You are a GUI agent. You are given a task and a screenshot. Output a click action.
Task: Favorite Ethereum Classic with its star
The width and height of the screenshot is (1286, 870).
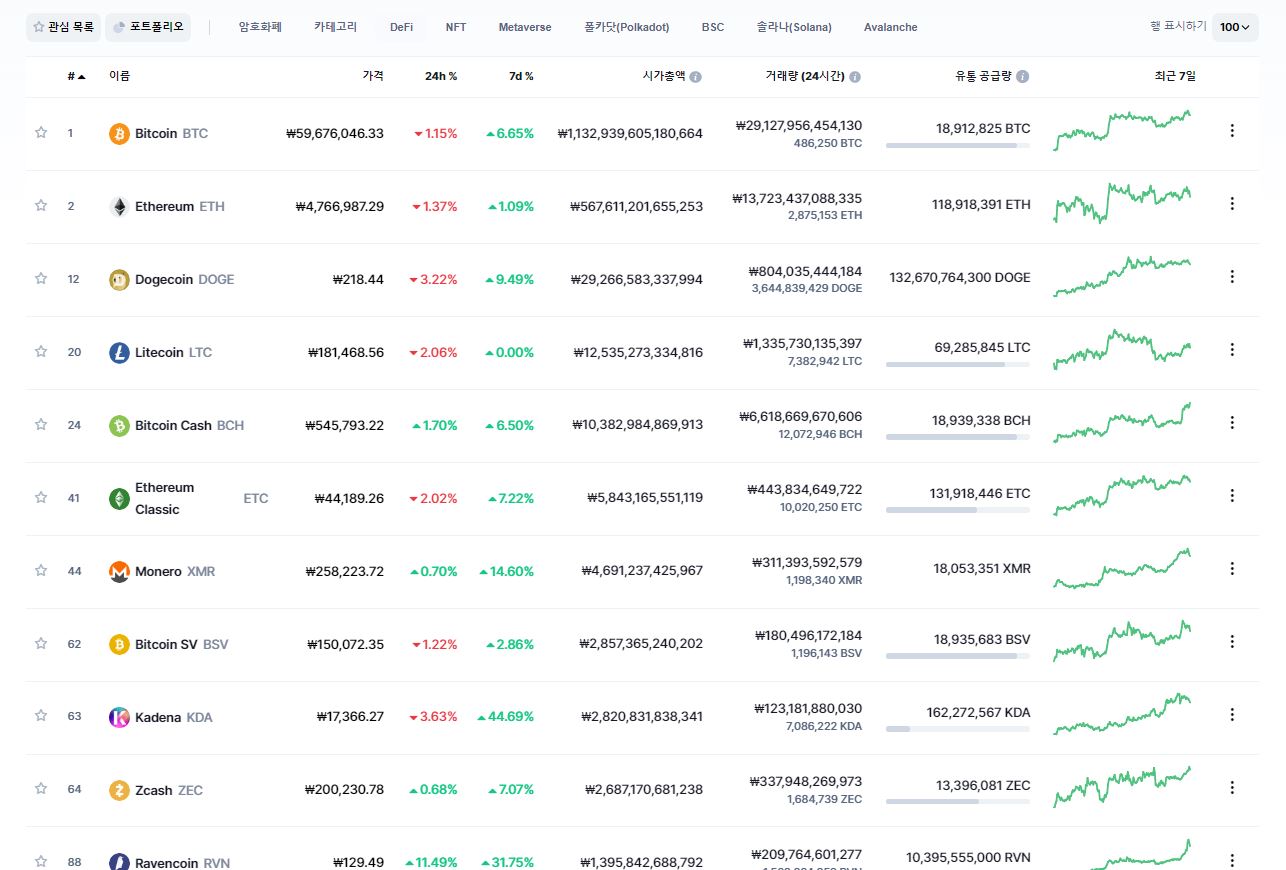(41, 497)
